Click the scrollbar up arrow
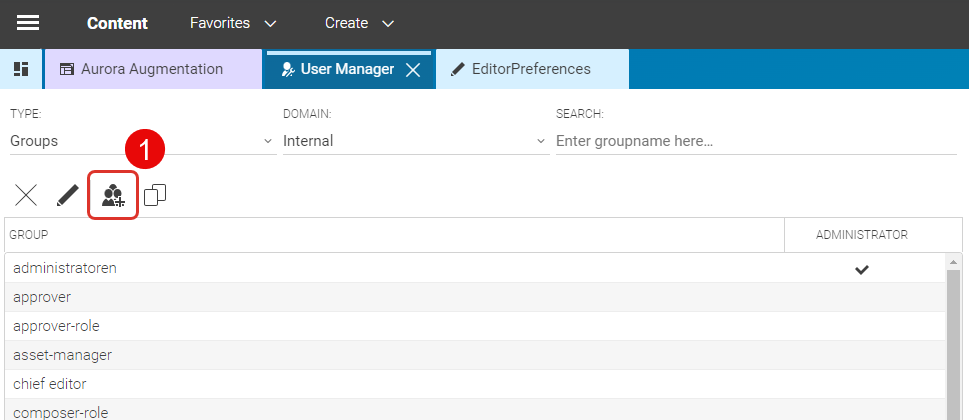Screen dimensions: 969x420 click(955, 262)
